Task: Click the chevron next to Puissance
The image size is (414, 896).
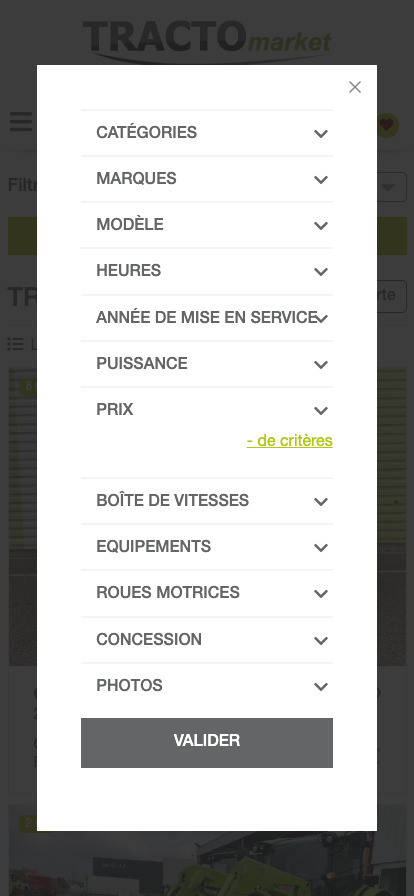Action: pos(321,365)
